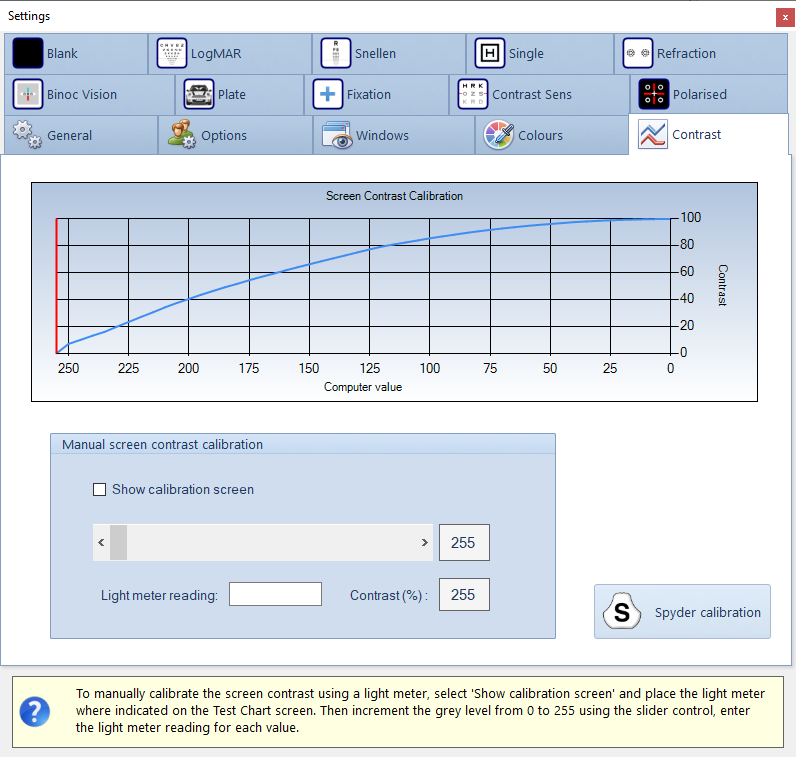Click the Polarised dots icon
This screenshot has width=796, height=757.
(653, 94)
